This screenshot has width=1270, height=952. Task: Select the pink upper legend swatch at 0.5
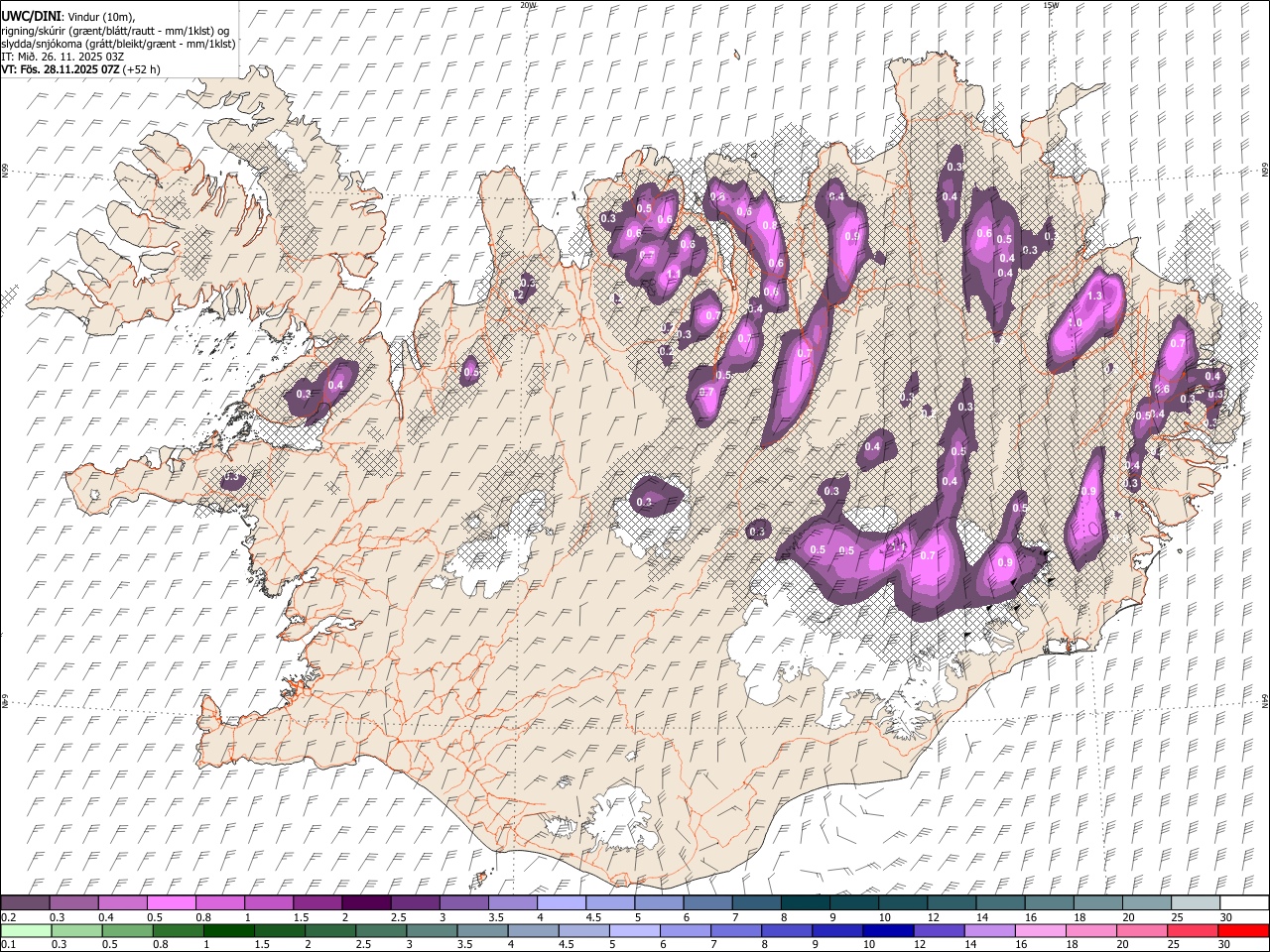(172, 903)
